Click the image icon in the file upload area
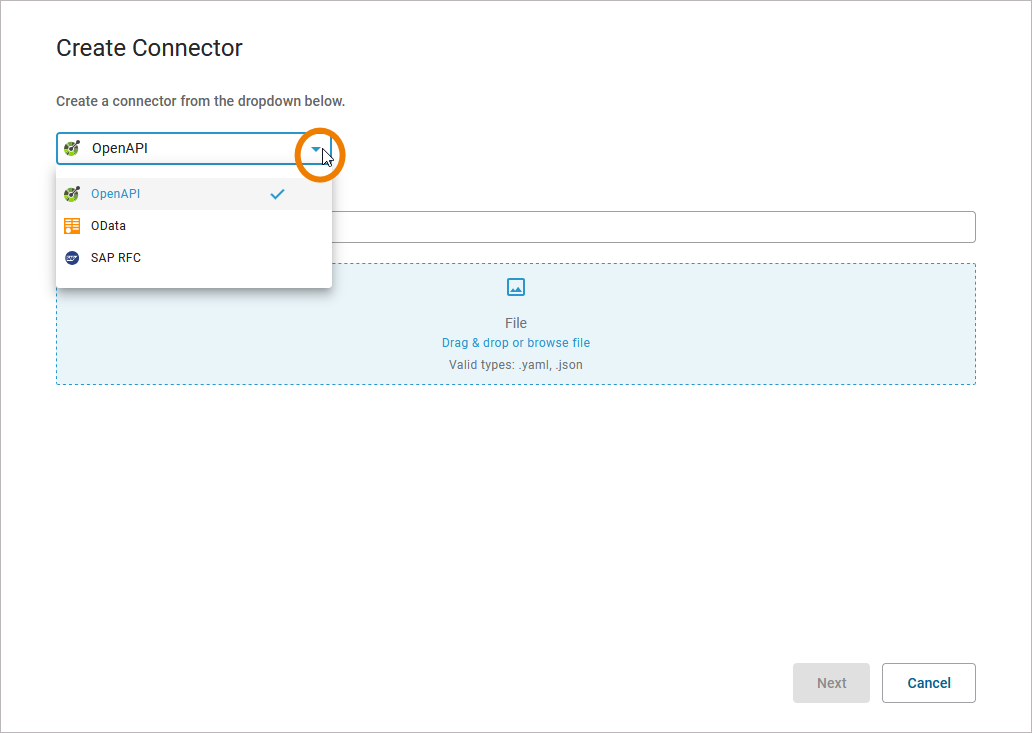This screenshot has width=1032, height=733. pyautogui.click(x=516, y=288)
